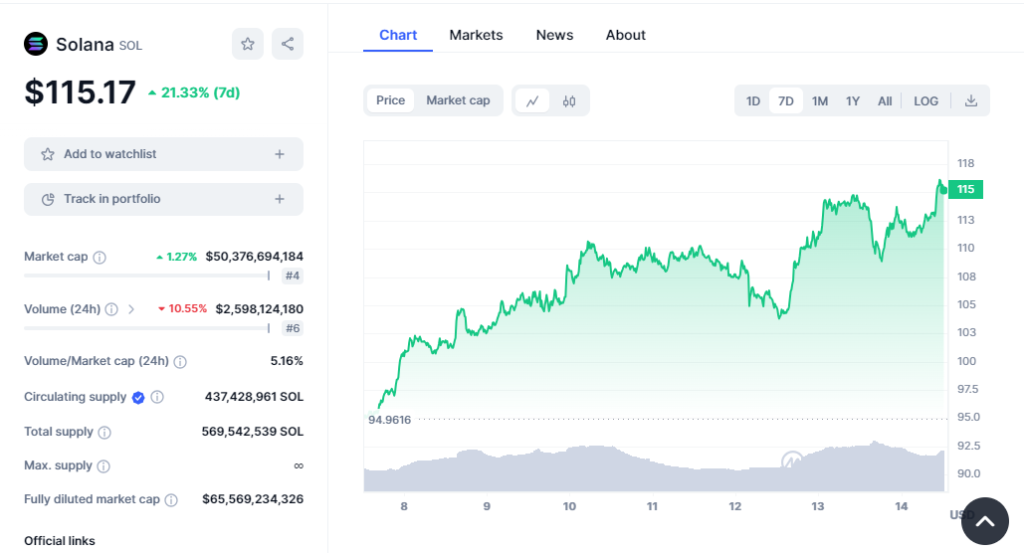This screenshot has height=553, width=1024.
Task: Toggle chart to Price view
Action: pyautogui.click(x=391, y=100)
